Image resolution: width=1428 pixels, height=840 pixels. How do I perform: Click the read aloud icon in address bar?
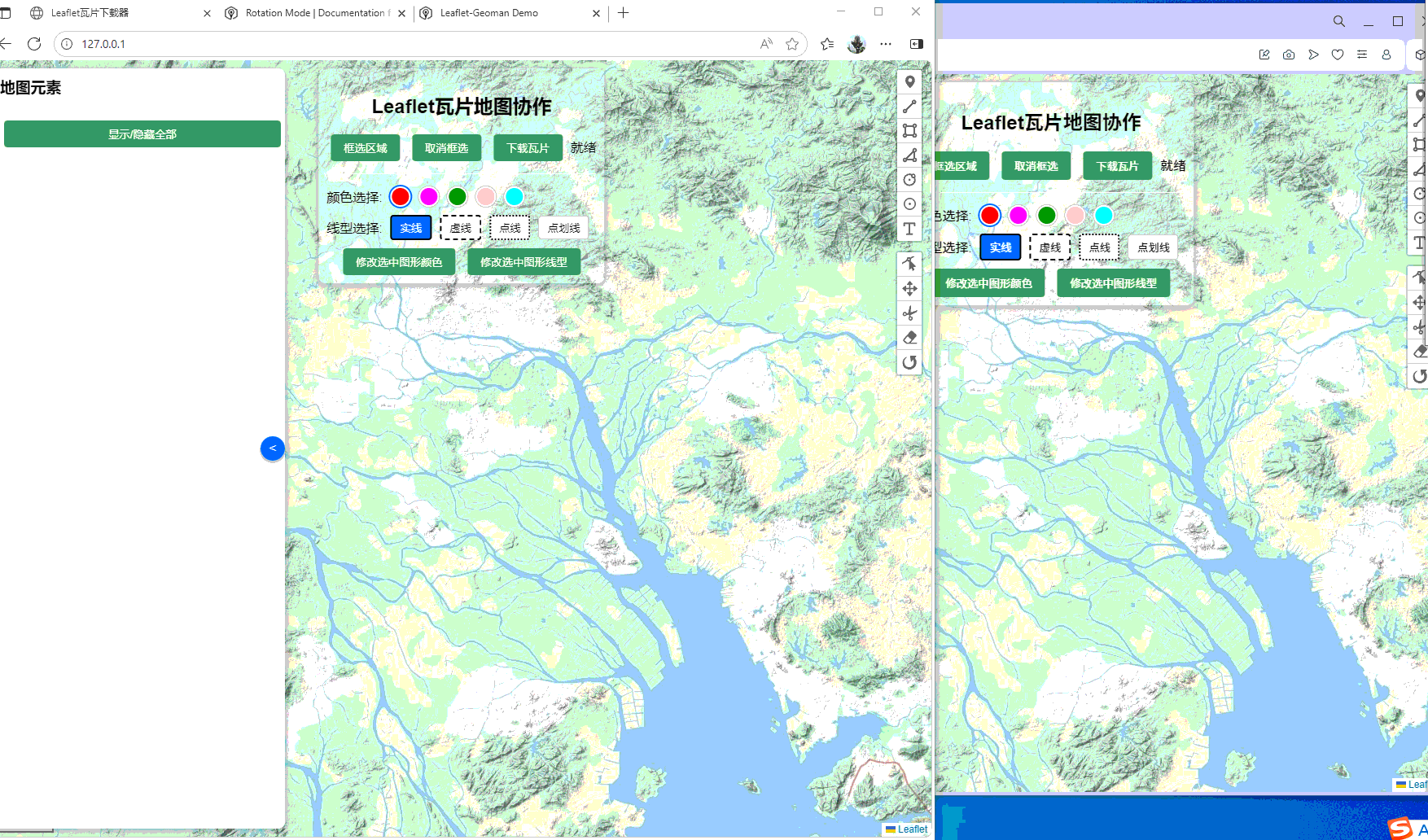[766, 44]
